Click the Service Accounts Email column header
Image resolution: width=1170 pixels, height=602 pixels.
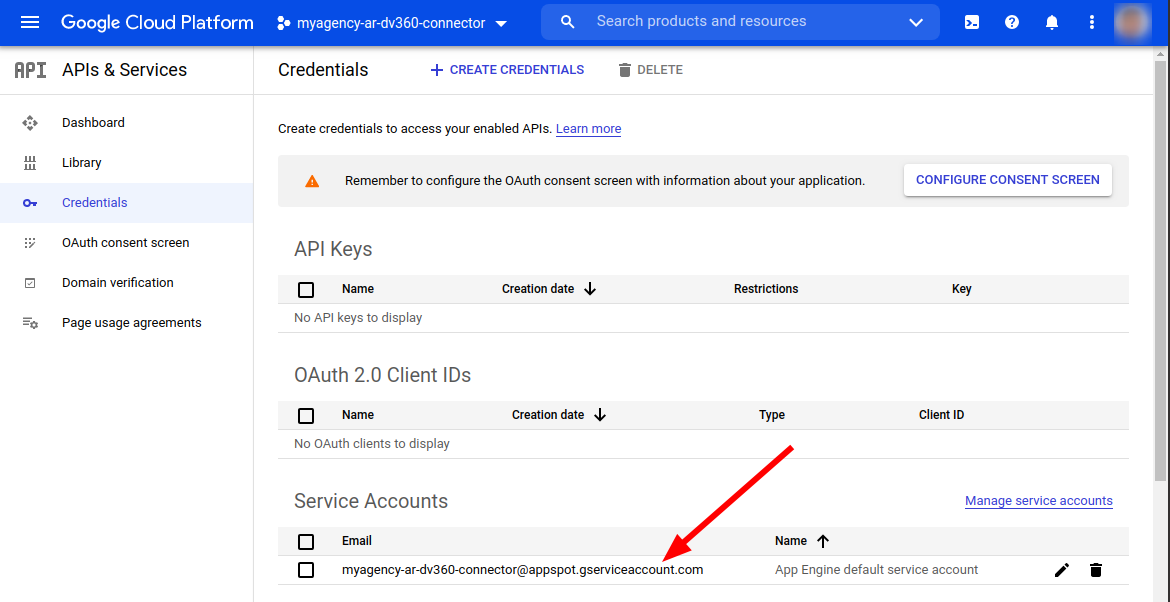pos(357,541)
